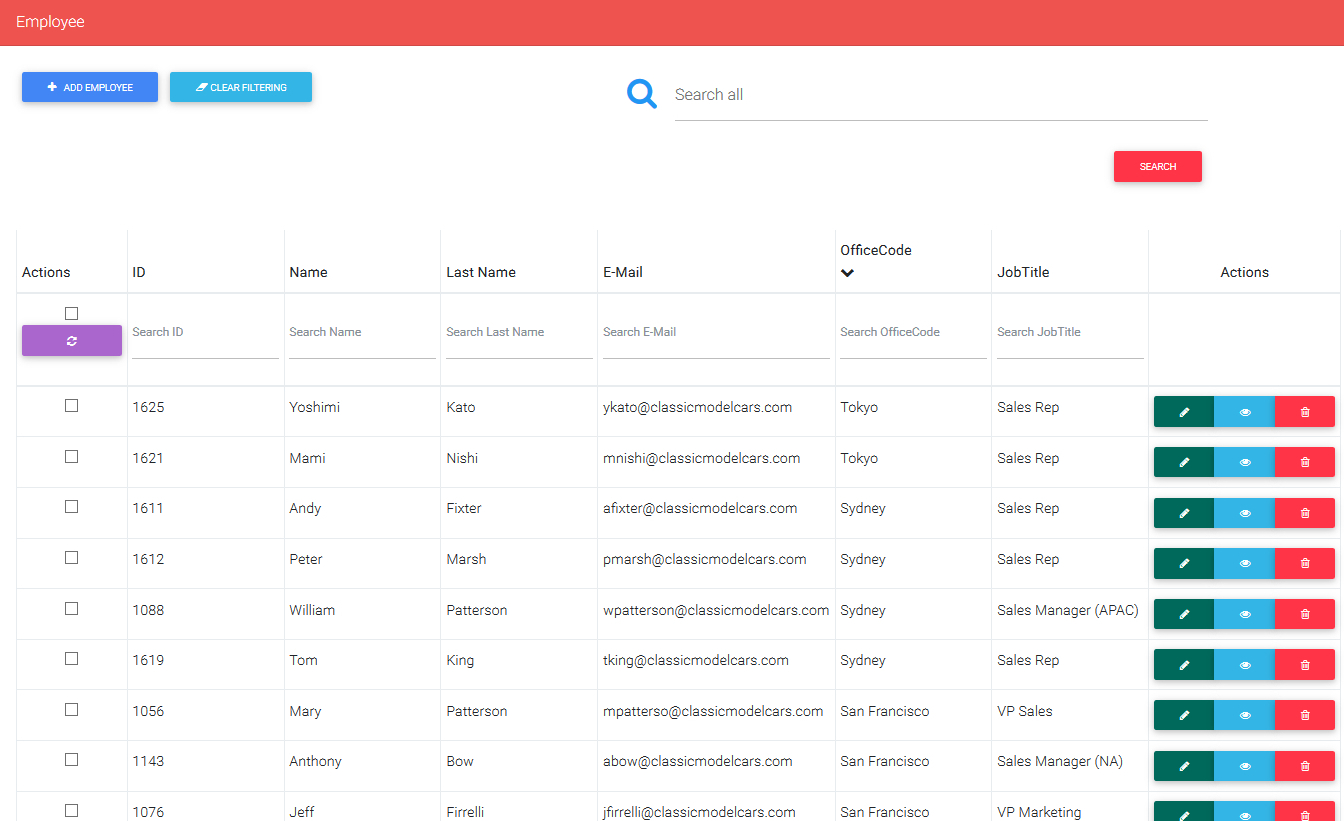Select the checkbox on William Patterson's row

[x=71, y=607]
